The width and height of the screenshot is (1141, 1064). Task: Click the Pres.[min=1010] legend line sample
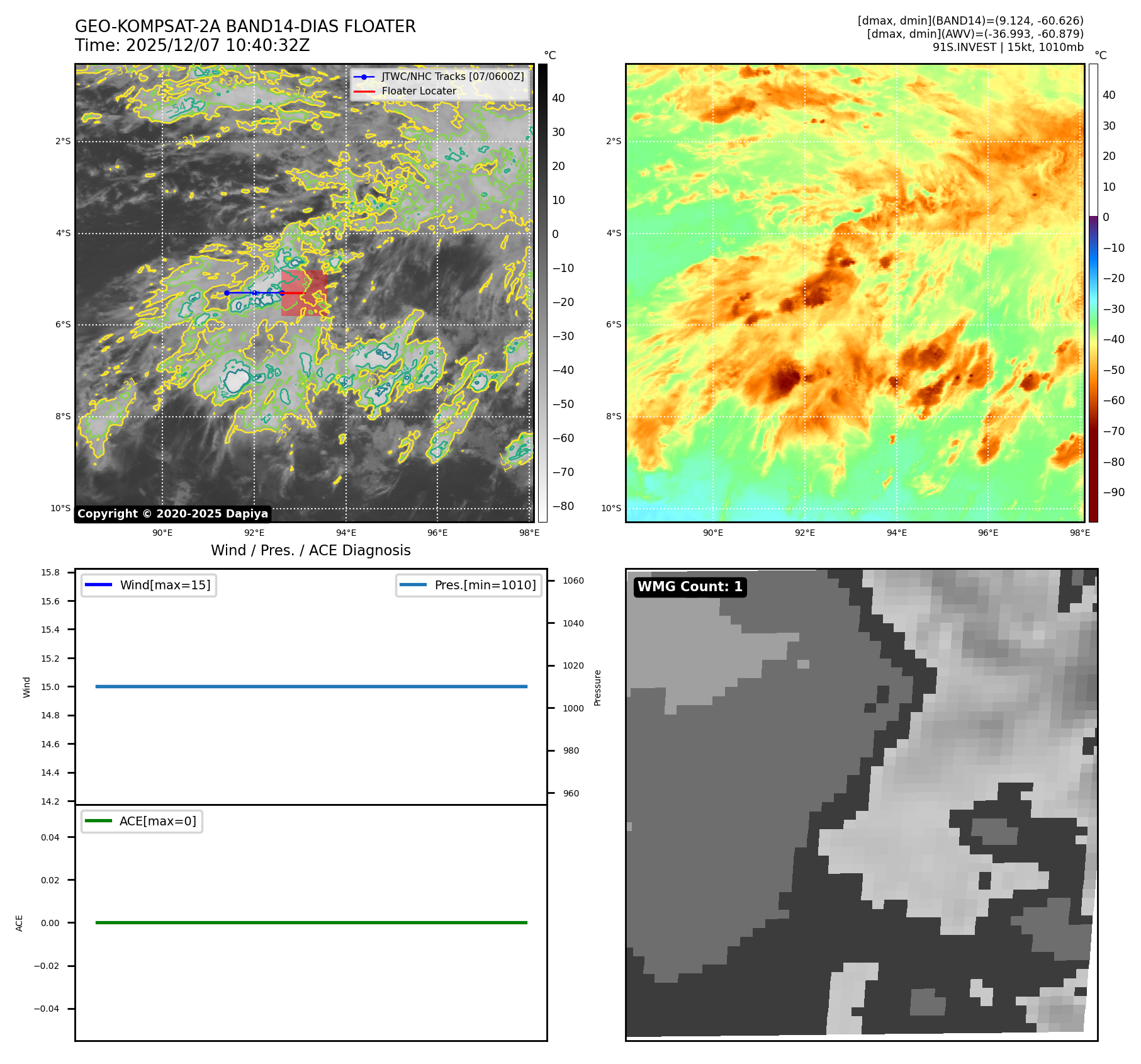coord(413,585)
